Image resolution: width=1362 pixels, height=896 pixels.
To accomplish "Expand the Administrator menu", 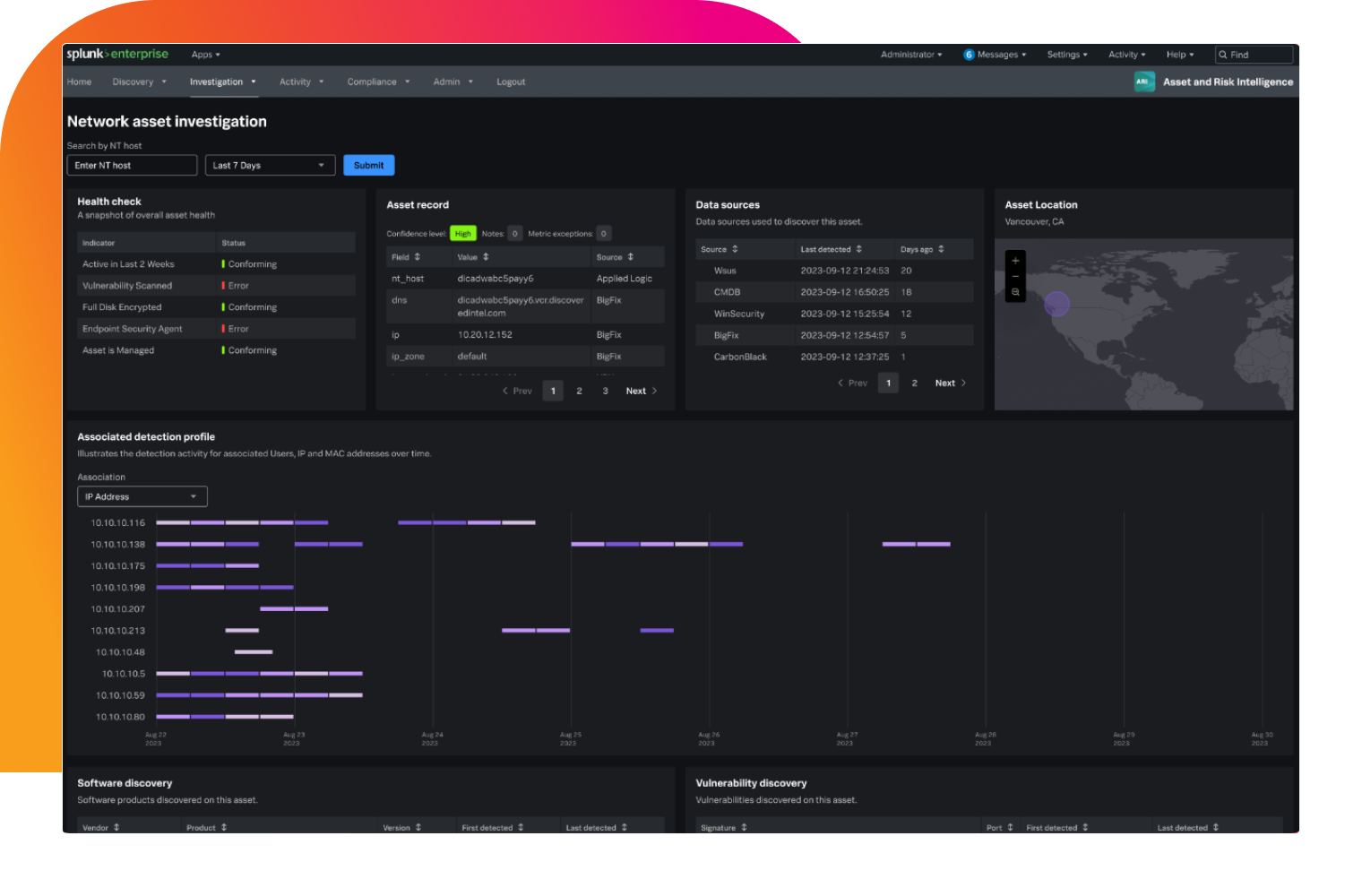I will 910,55.
